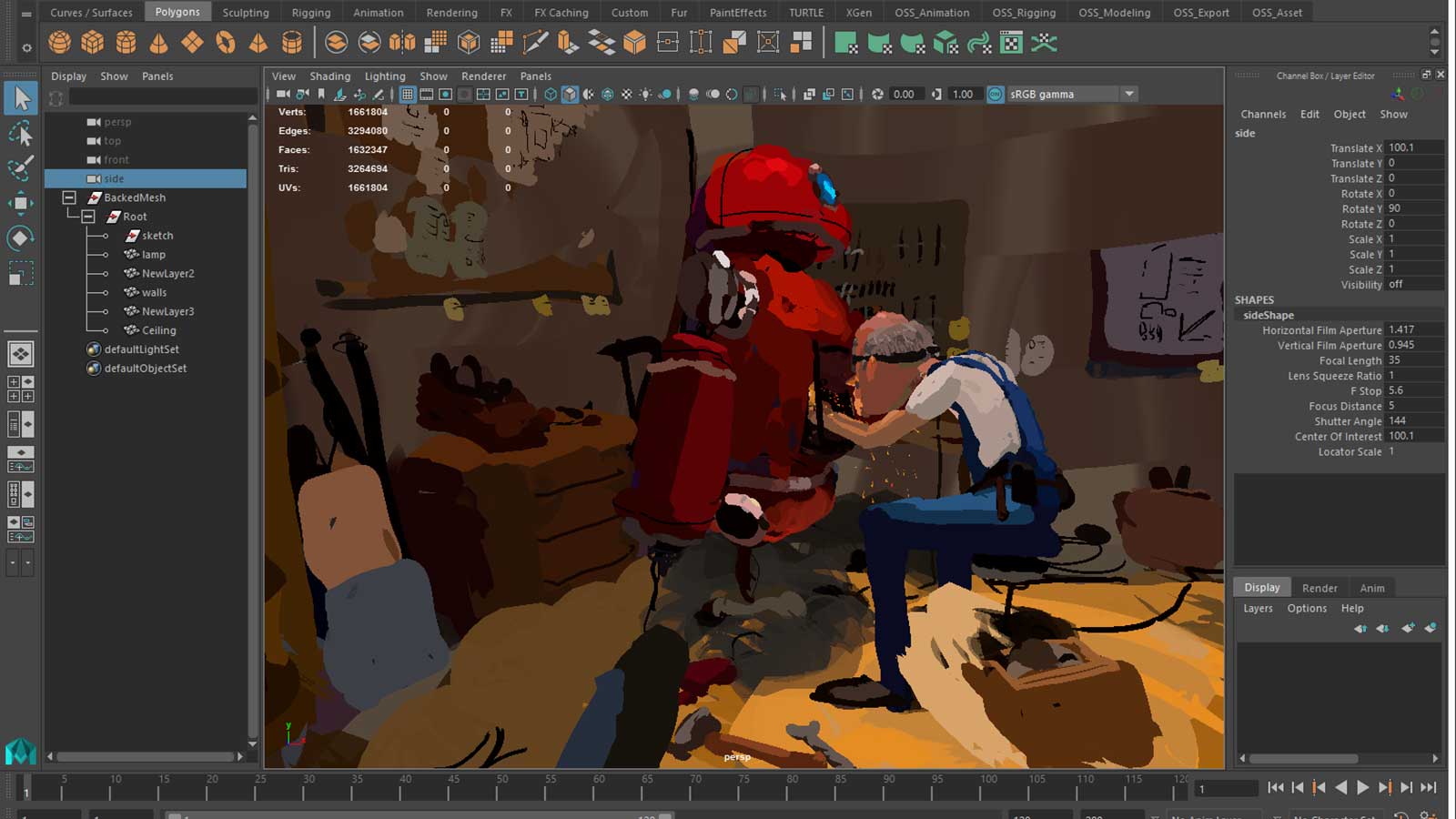This screenshot has width=1456, height=819.
Task: Toggle use all lights in viewport
Action: [646, 94]
